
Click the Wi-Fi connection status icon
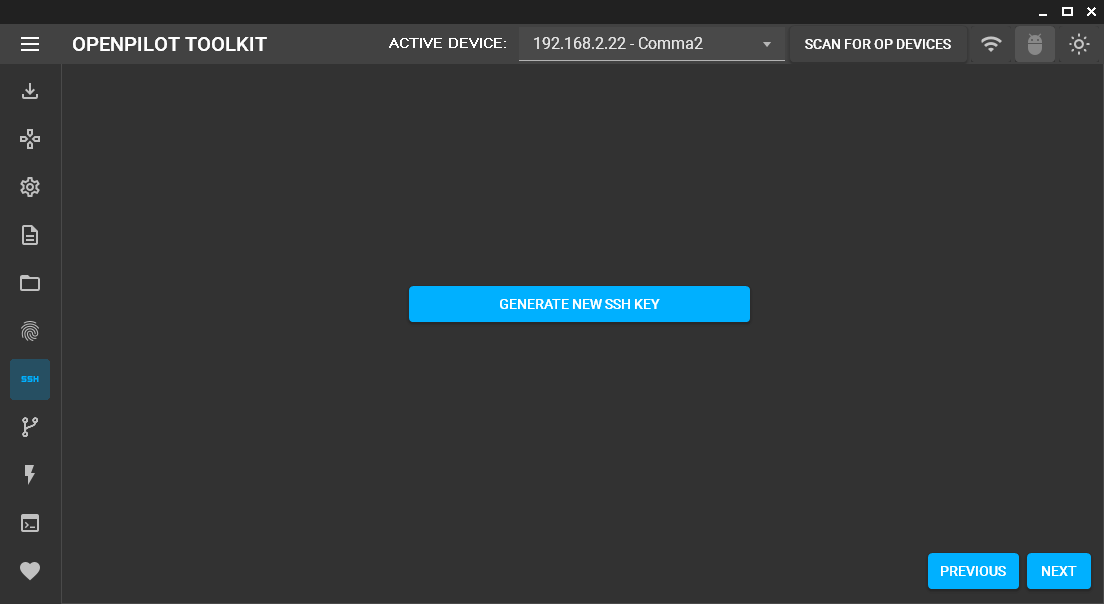pos(991,44)
